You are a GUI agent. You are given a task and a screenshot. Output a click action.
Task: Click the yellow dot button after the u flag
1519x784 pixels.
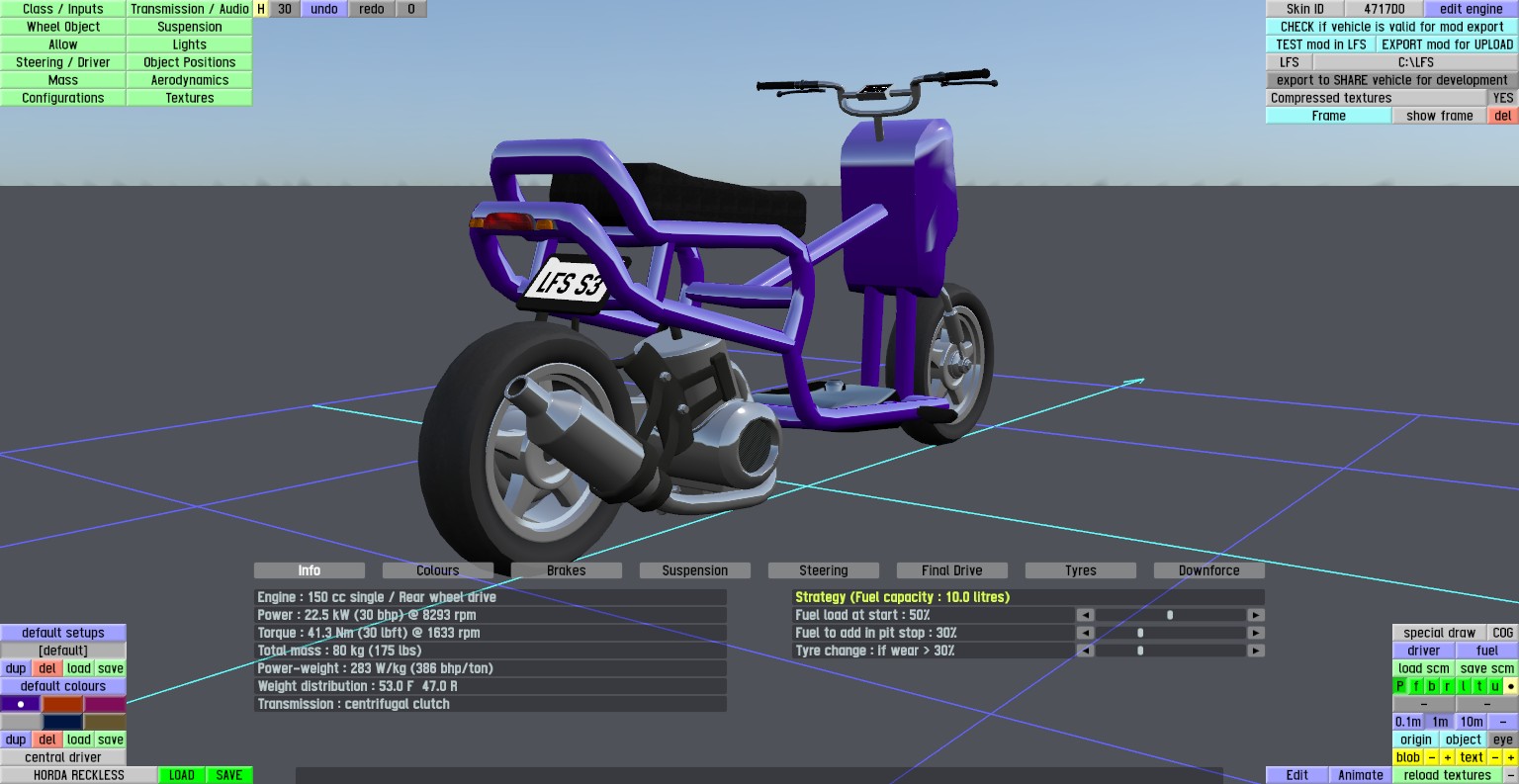(1511, 686)
